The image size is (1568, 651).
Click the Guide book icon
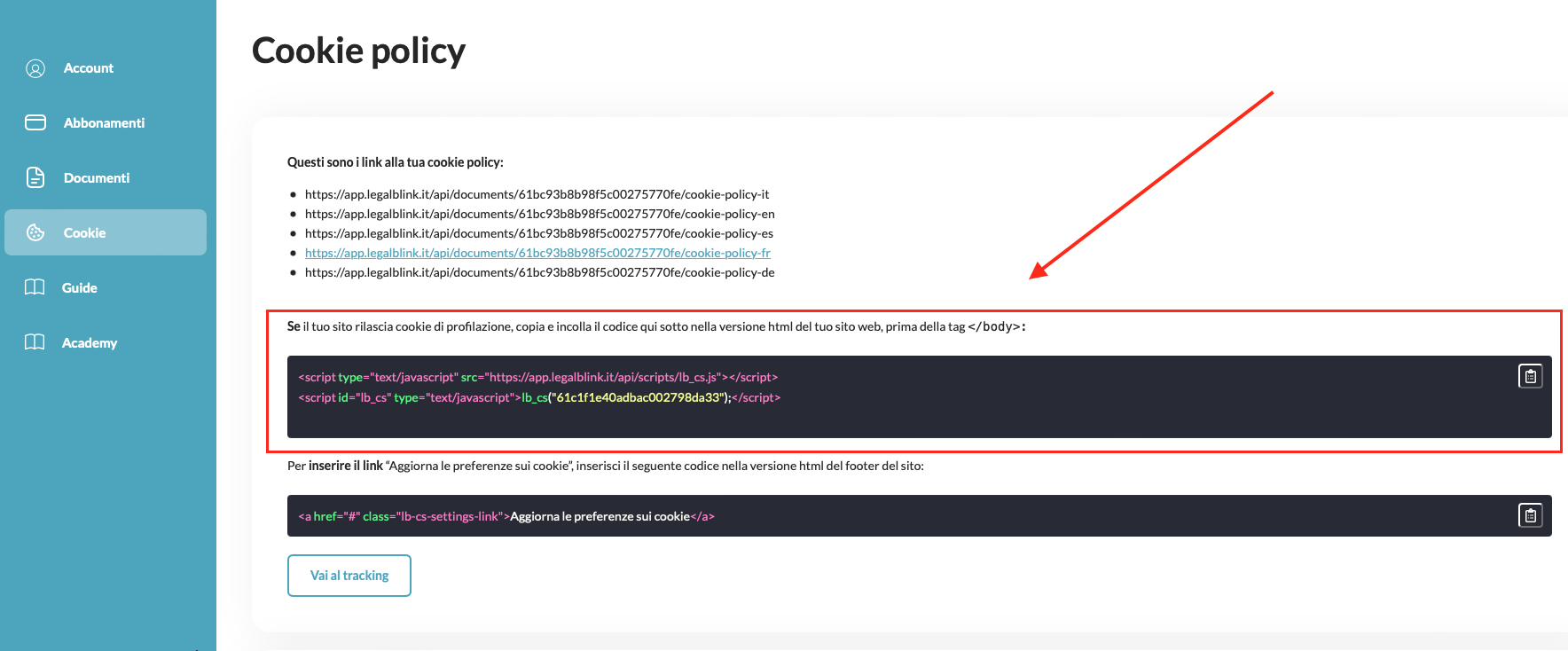(35, 287)
